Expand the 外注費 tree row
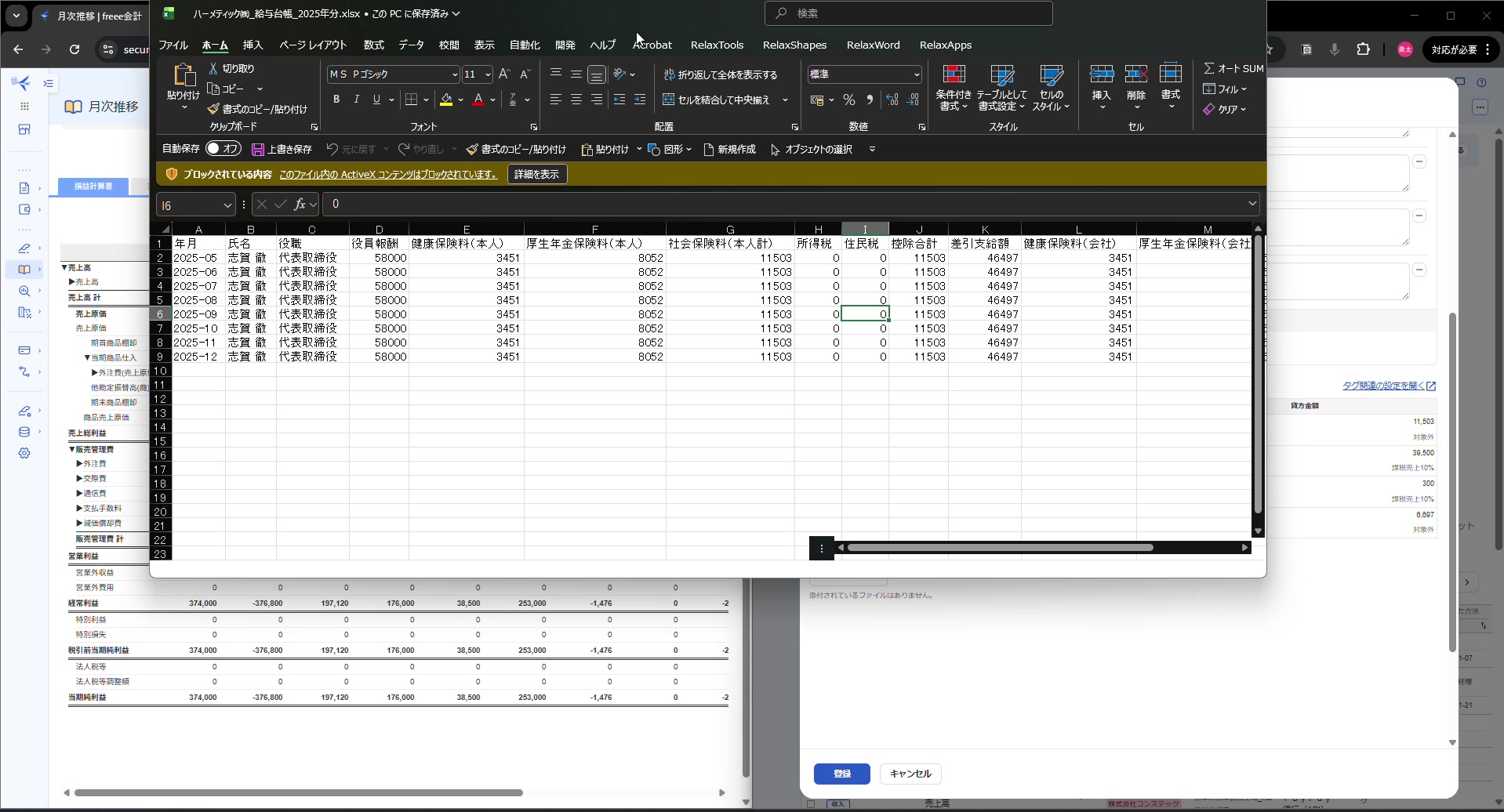Image resolution: width=1504 pixels, height=812 pixels. [x=79, y=464]
